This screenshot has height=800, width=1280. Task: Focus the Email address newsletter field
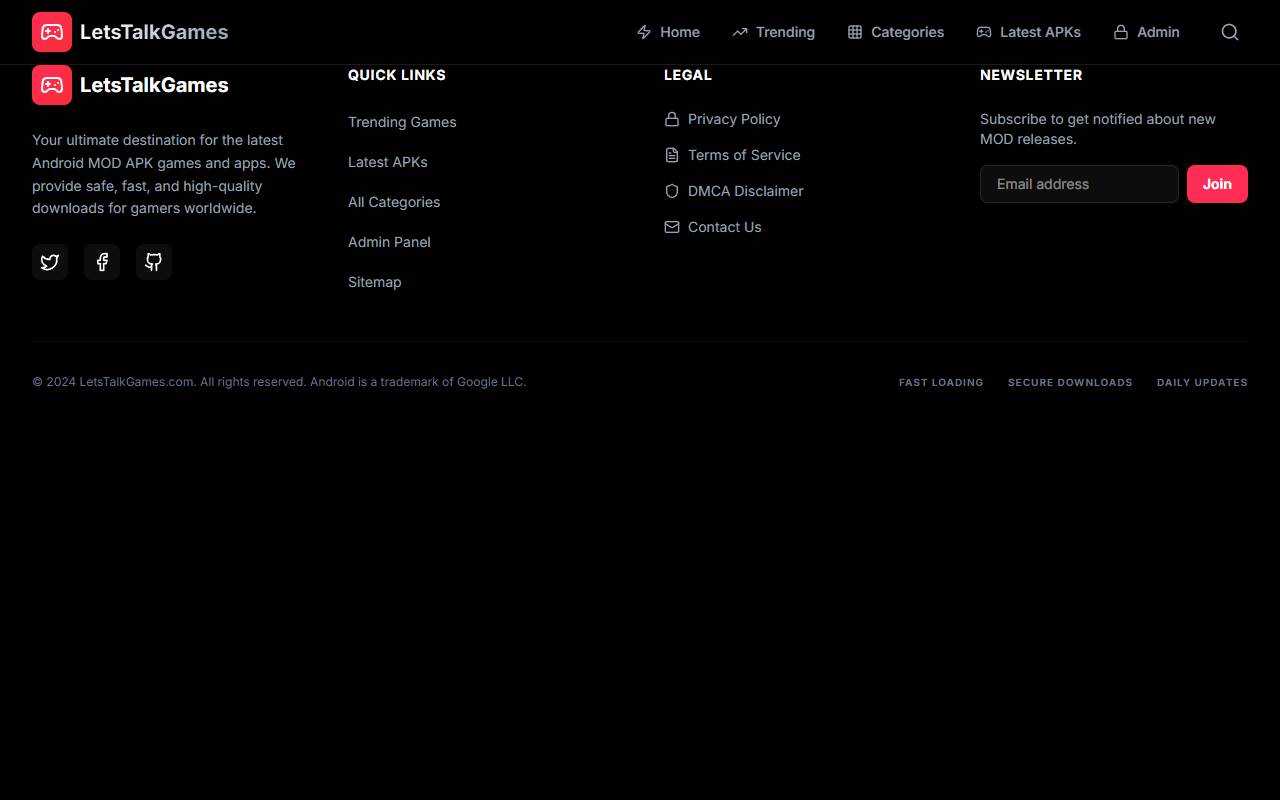(x=1079, y=184)
